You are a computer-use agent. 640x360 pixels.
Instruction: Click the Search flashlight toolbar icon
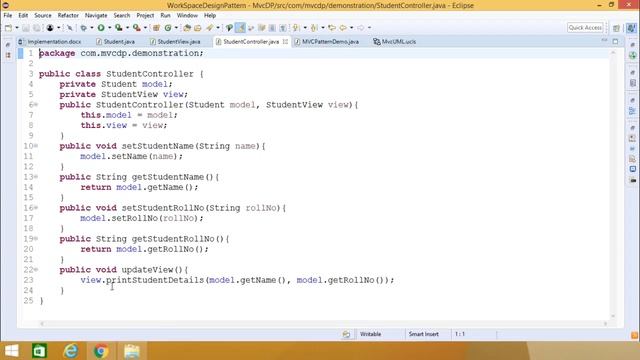click(x=209, y=28)
